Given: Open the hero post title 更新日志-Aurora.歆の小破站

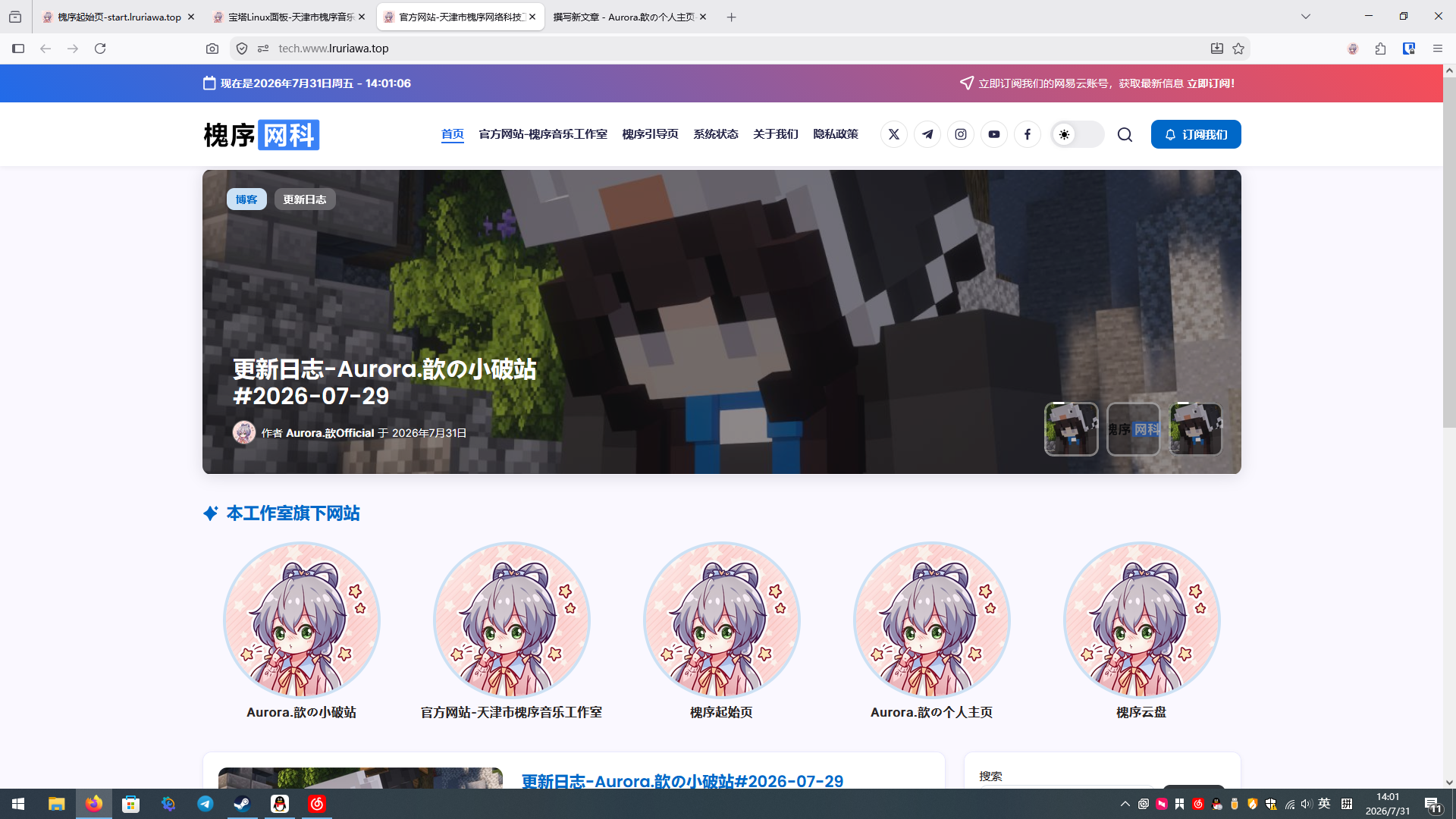Looking at the screenshot, I should pyautogui.click(x=384, y=382).
